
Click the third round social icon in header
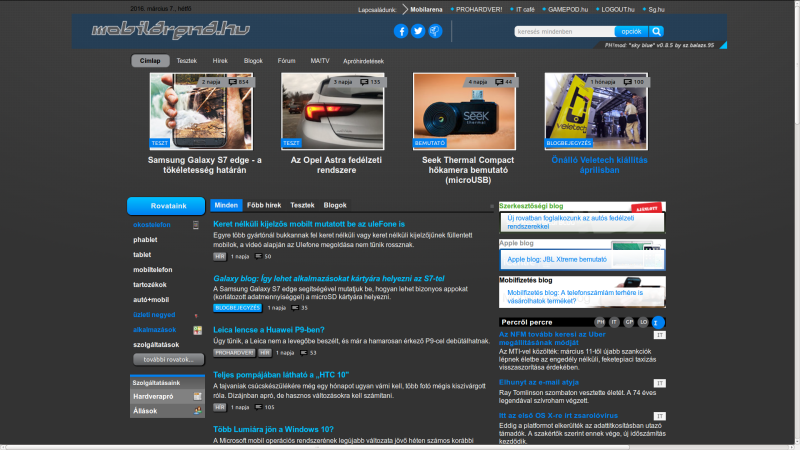(x=435, y=31)
